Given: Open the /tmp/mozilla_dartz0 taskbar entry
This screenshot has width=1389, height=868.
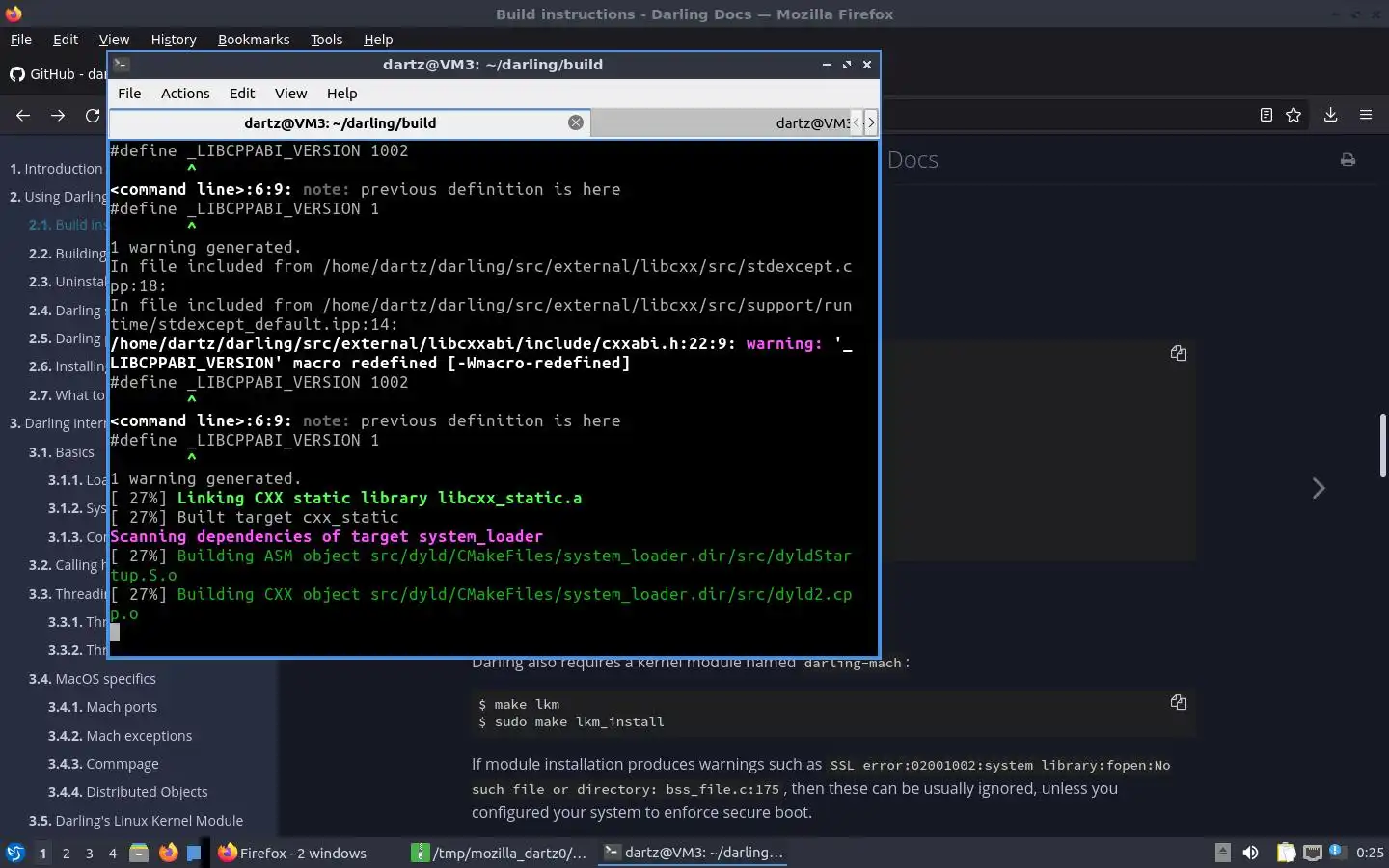Looking at the screenshot, I should (x=500, y=853).
